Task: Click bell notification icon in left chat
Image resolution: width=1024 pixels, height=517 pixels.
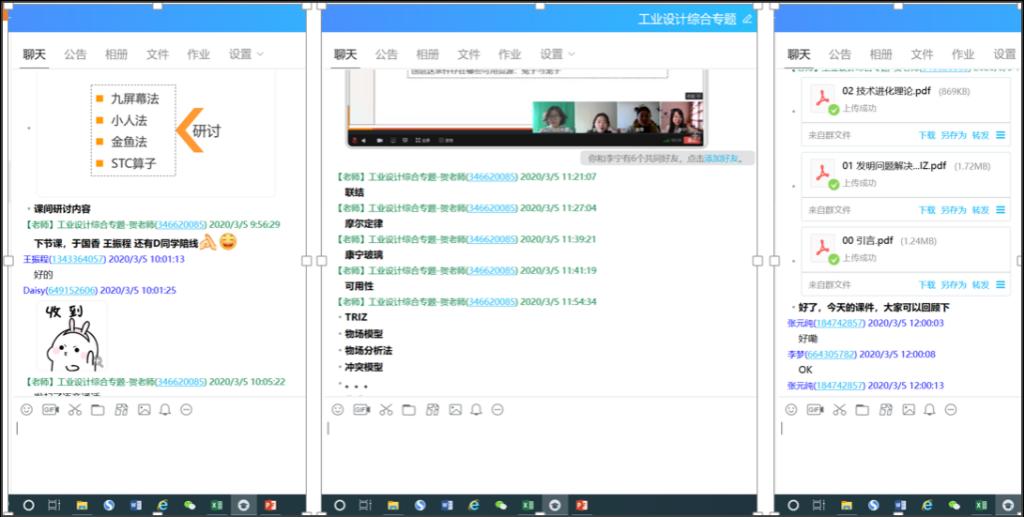Action: click(165, 410)
